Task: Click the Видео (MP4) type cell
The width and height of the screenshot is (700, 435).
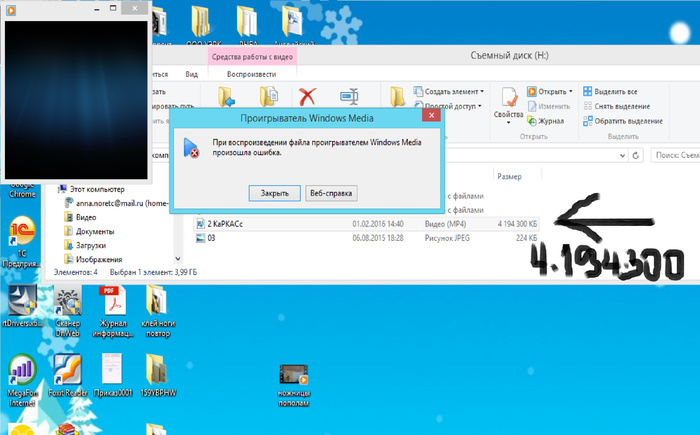Action: coord(447,224)
